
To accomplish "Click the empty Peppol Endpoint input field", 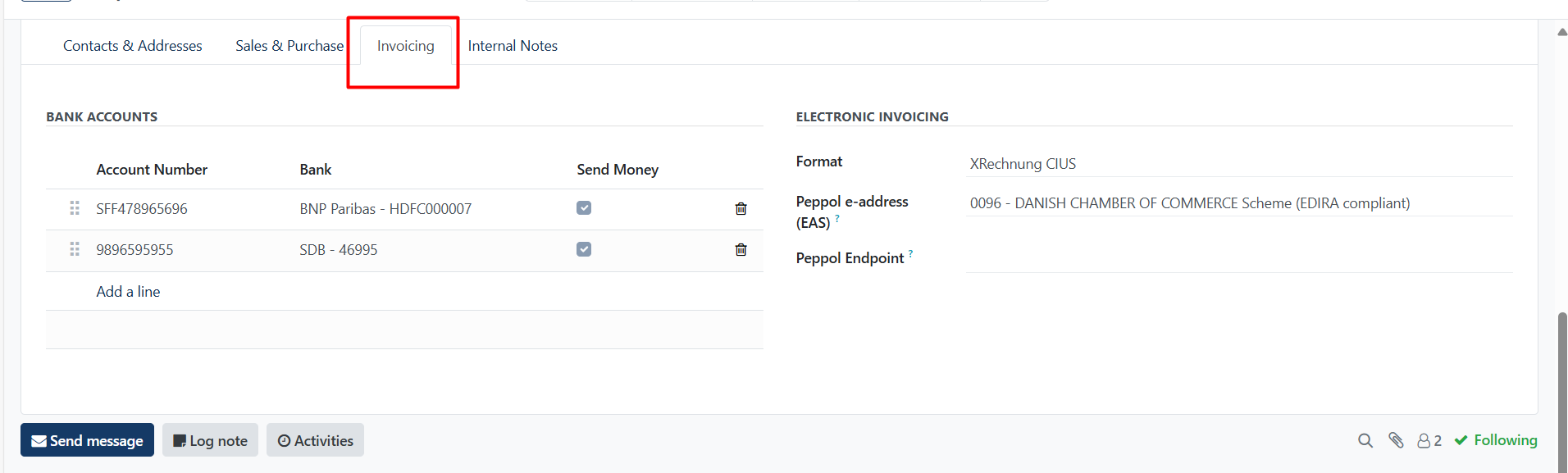I will click(x=1239, y=259).
